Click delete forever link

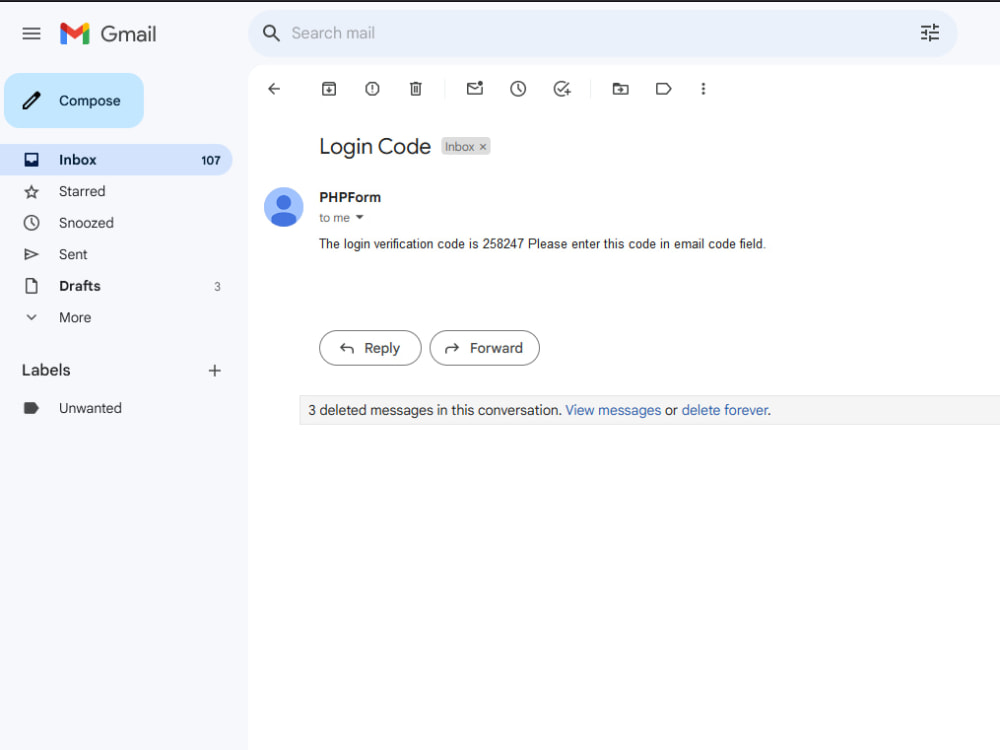724,410
